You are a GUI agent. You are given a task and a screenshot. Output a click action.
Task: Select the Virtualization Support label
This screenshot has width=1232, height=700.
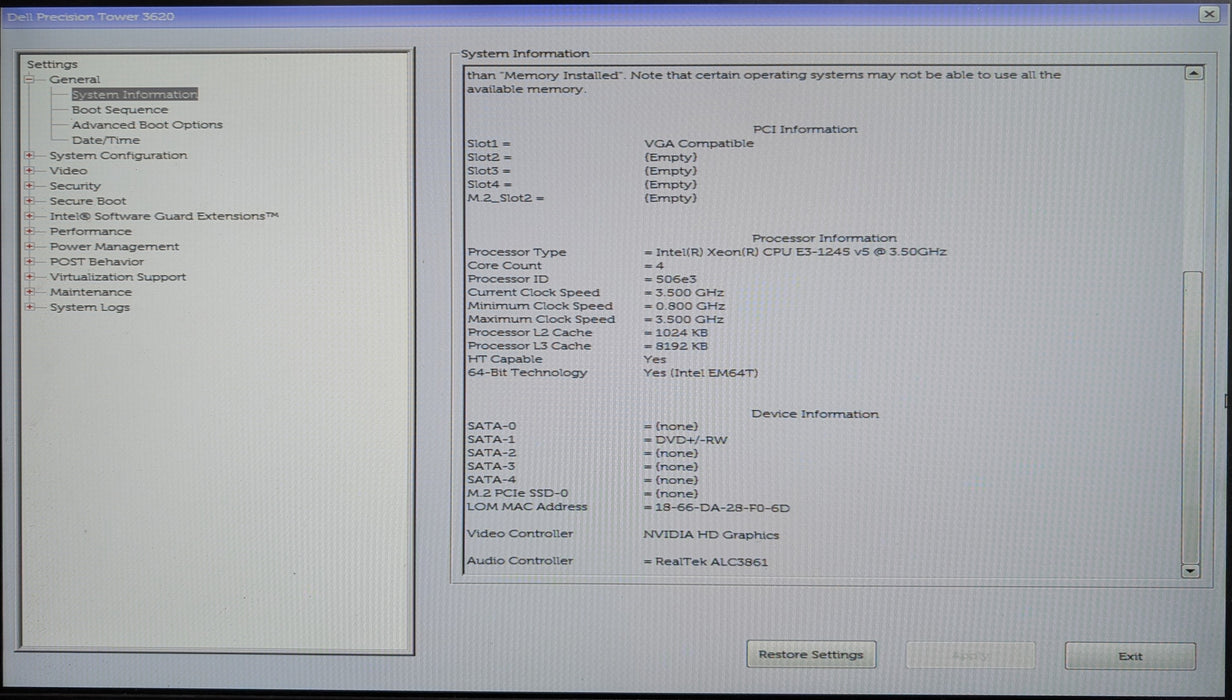tap(118, 277)
